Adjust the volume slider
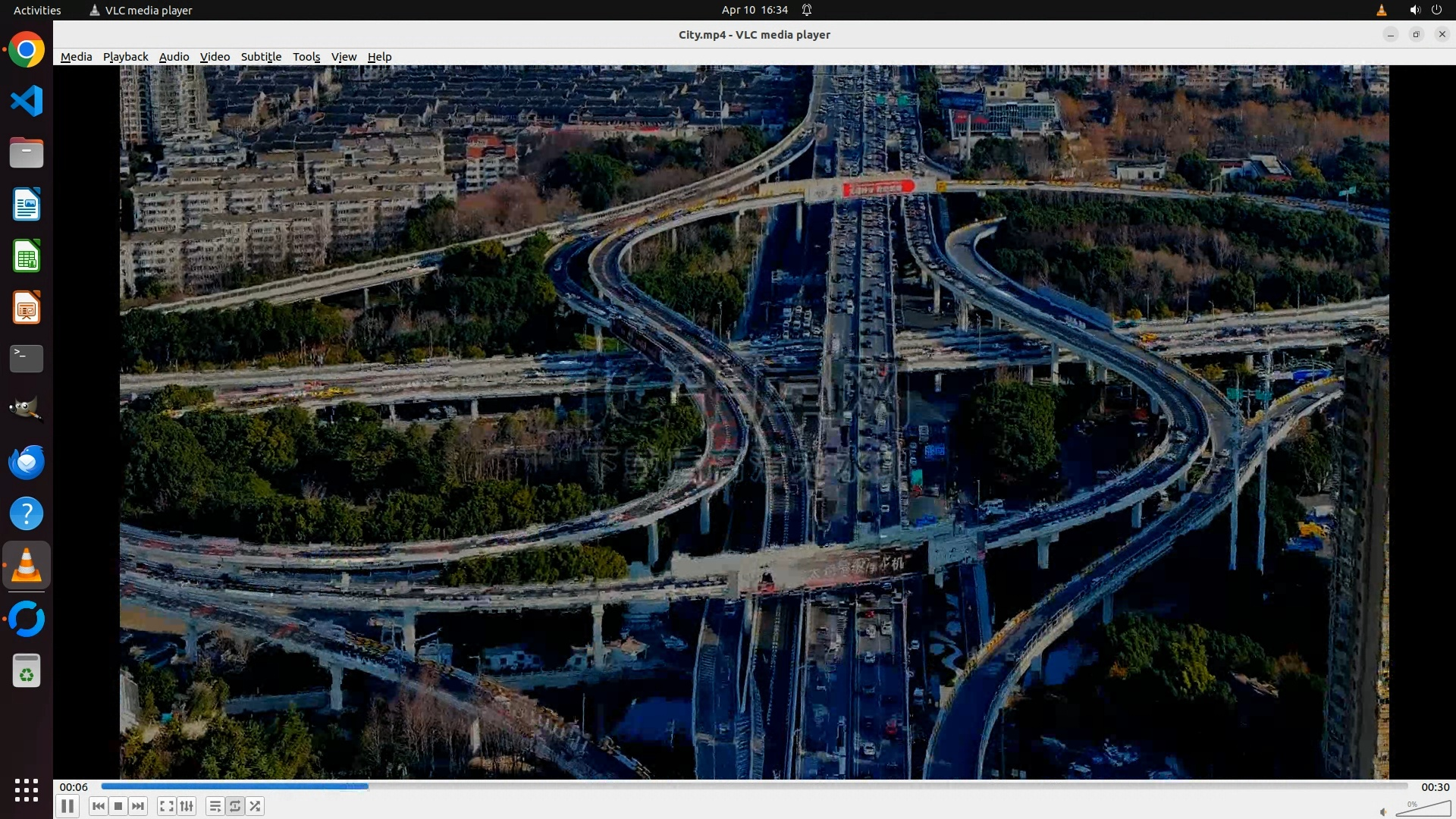1456x819 pixels. (1422, 810)
